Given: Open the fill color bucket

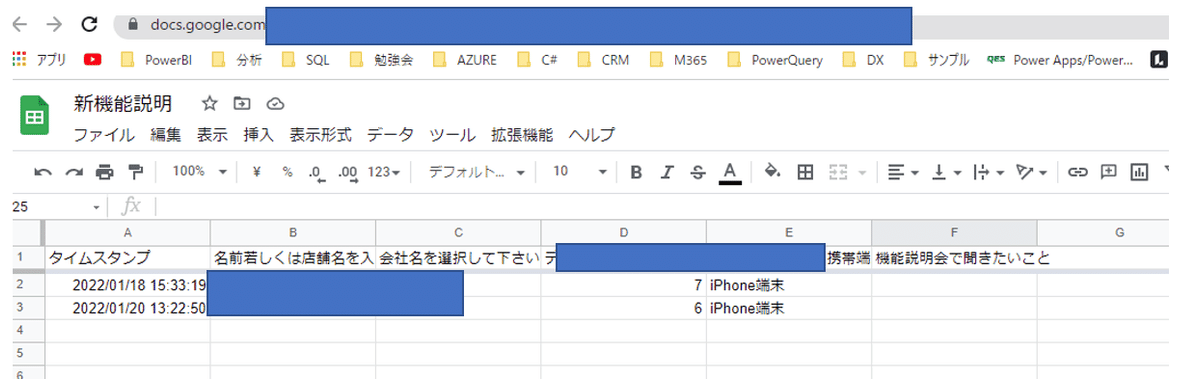Looking at the screenshot, I should pyautogui.click(x=772, y=172).
